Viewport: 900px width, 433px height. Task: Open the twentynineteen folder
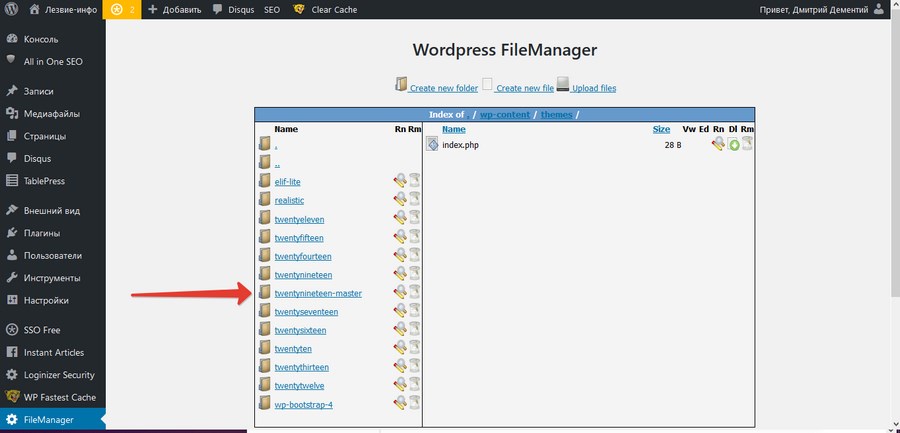pos(303,275)
